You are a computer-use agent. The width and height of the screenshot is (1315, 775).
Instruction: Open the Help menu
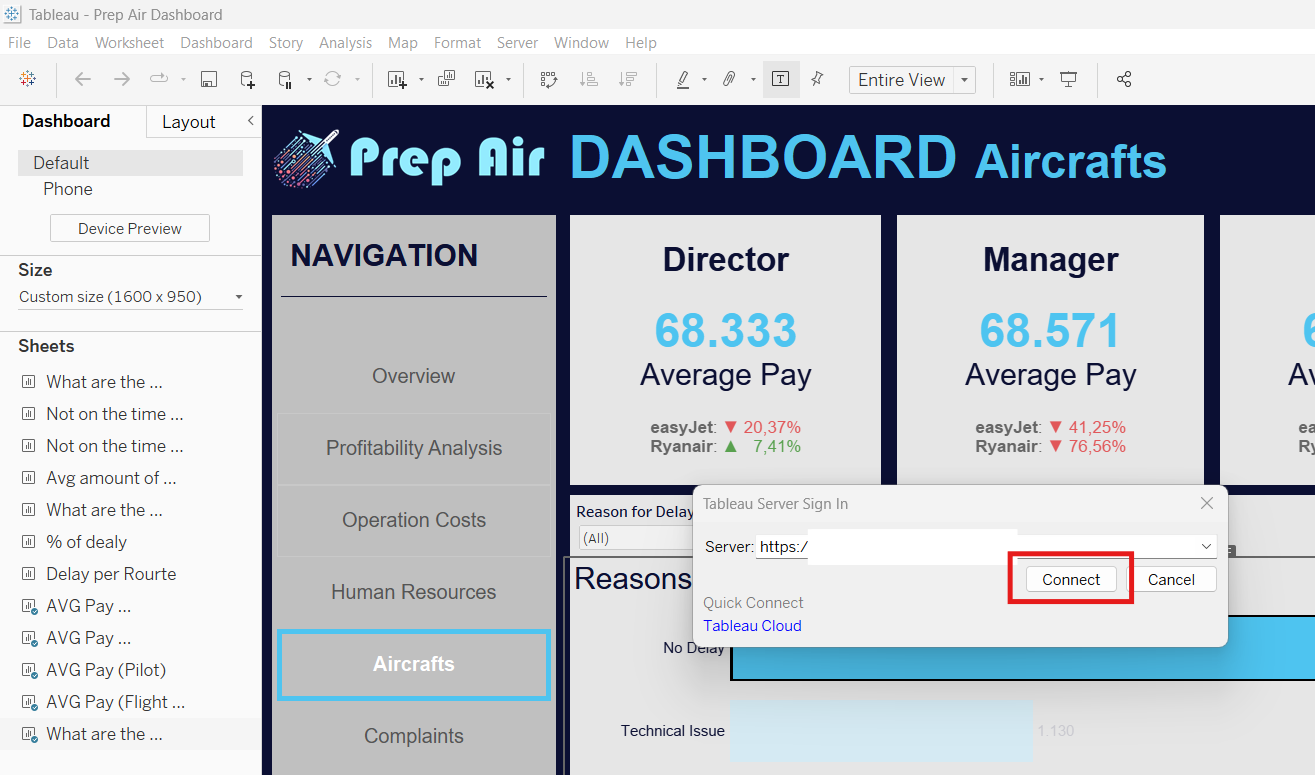click(x=641, y=43)
